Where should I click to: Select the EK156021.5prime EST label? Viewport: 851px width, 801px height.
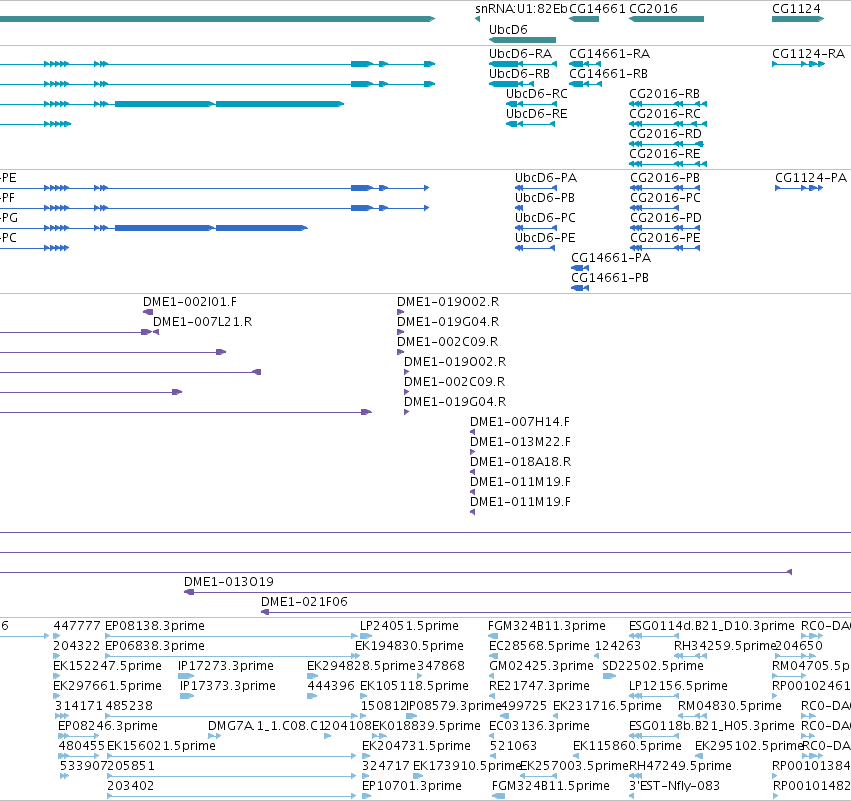(x=161, y=747)
